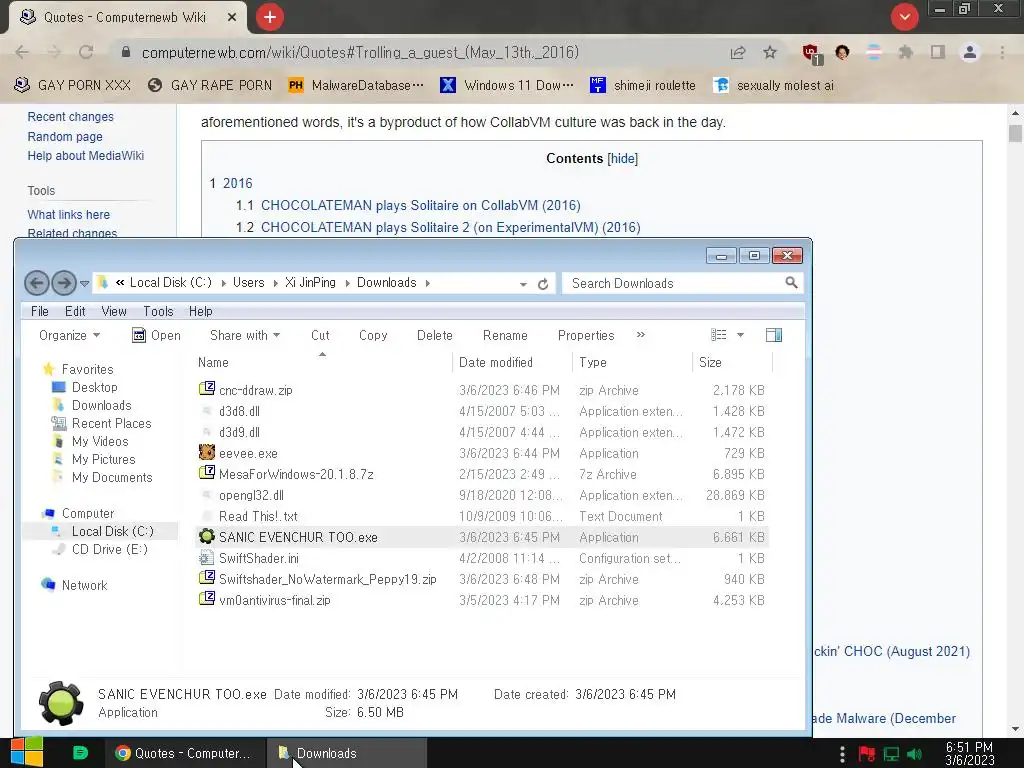The width and height of the screenshot is (1024, 768).
Task: Open the browser three-dot menu
Action: (1002, 52)
